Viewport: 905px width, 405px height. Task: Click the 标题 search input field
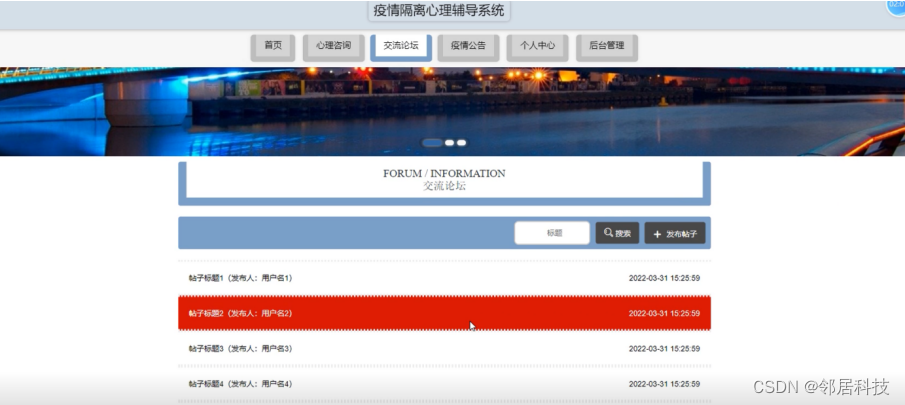pos(552,233)
